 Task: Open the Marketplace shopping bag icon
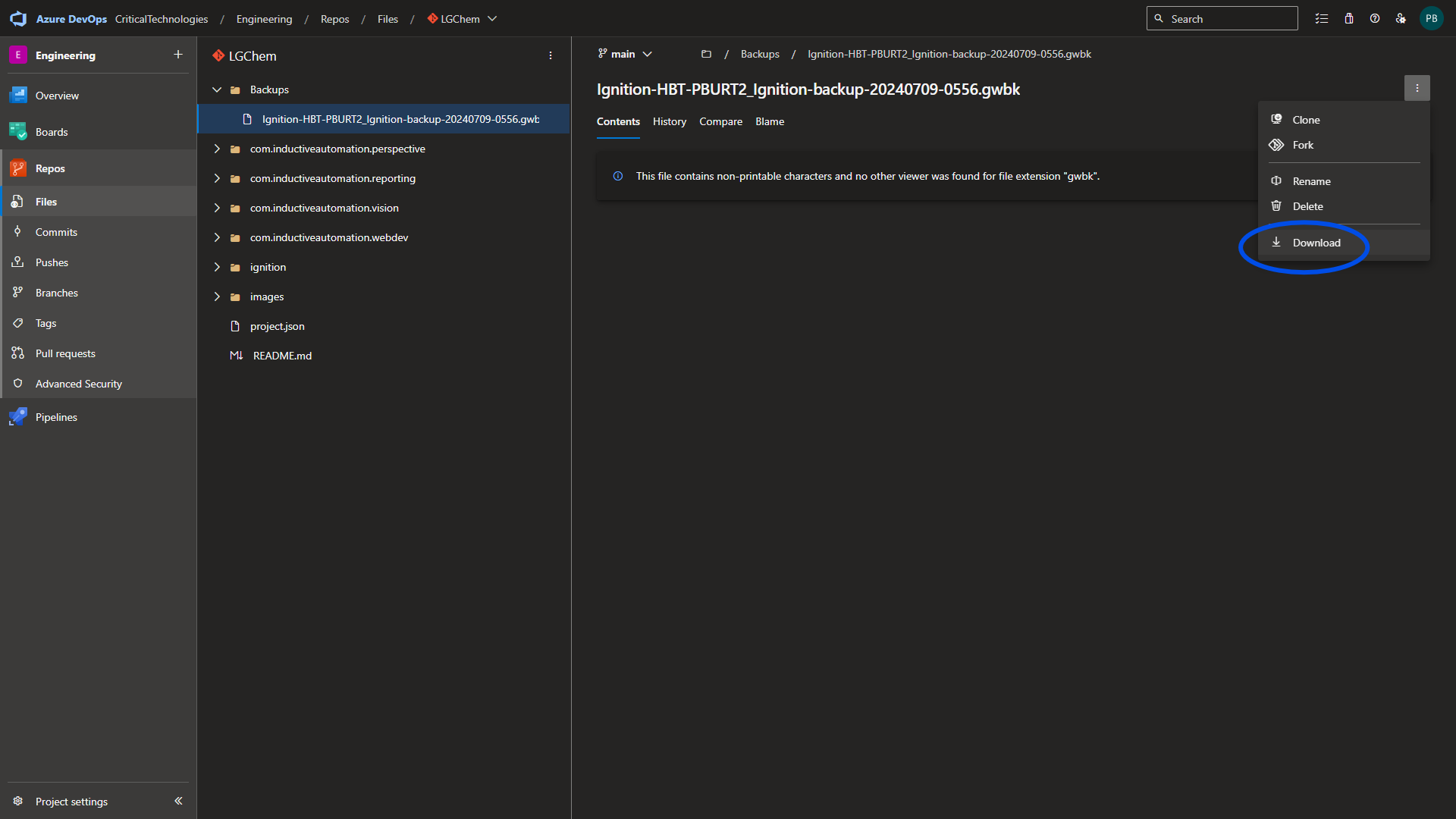1349,19
